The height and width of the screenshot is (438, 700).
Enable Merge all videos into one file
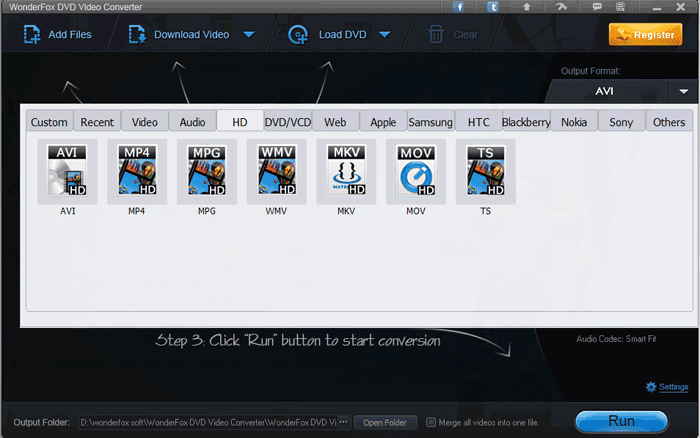click(x=430, y=422)
